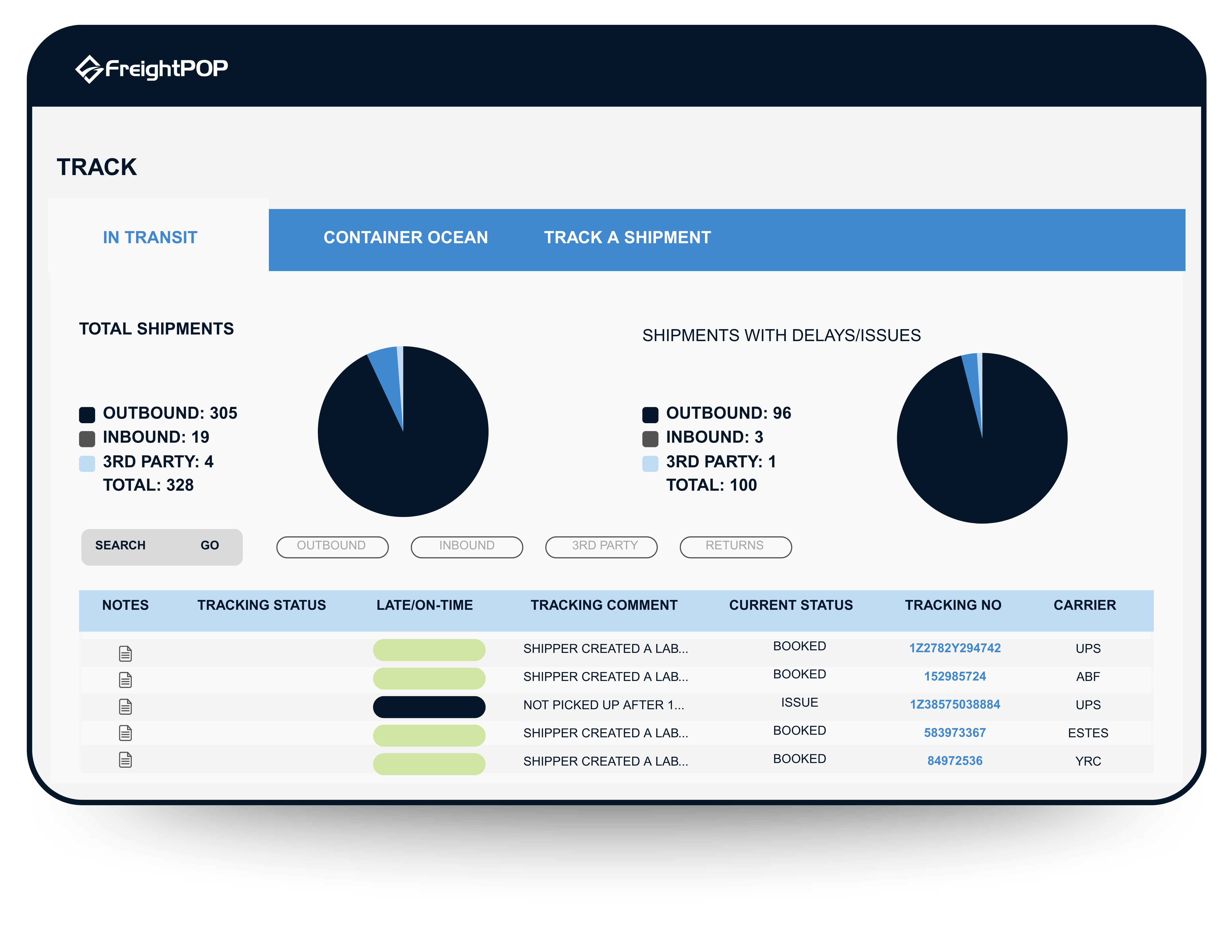1232x952 pixels.
Task: Click the OUTBOUND legend color square
Action: coord(87,413)
